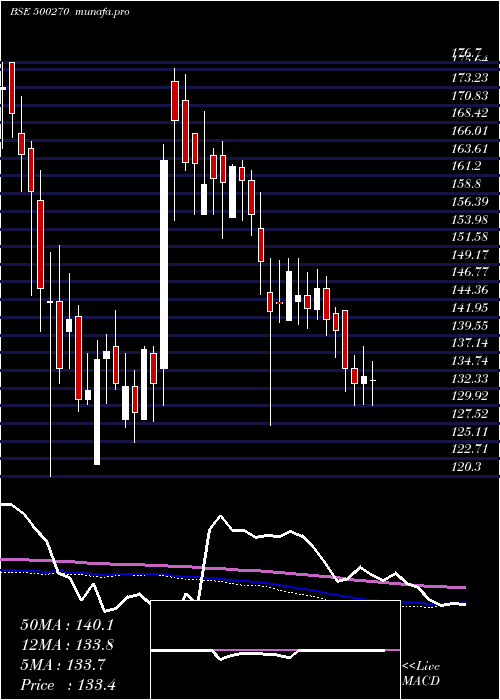Click the BSE 500270 chart title
Screen dimensions: 500x700
pos(39,12)
